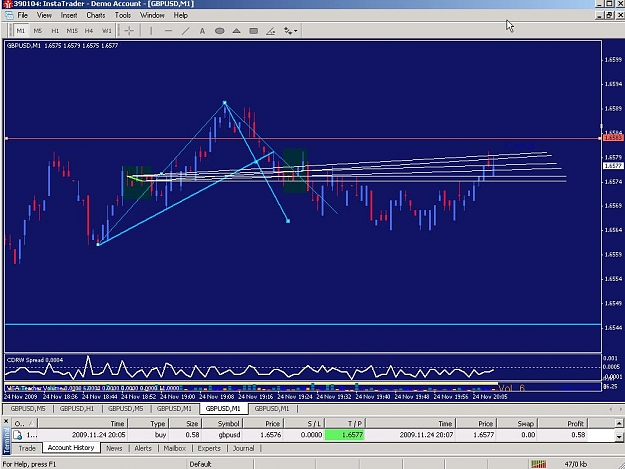Sort history by S / L column
This screenshot has width=625, height=469.
(x=305, y=423)
